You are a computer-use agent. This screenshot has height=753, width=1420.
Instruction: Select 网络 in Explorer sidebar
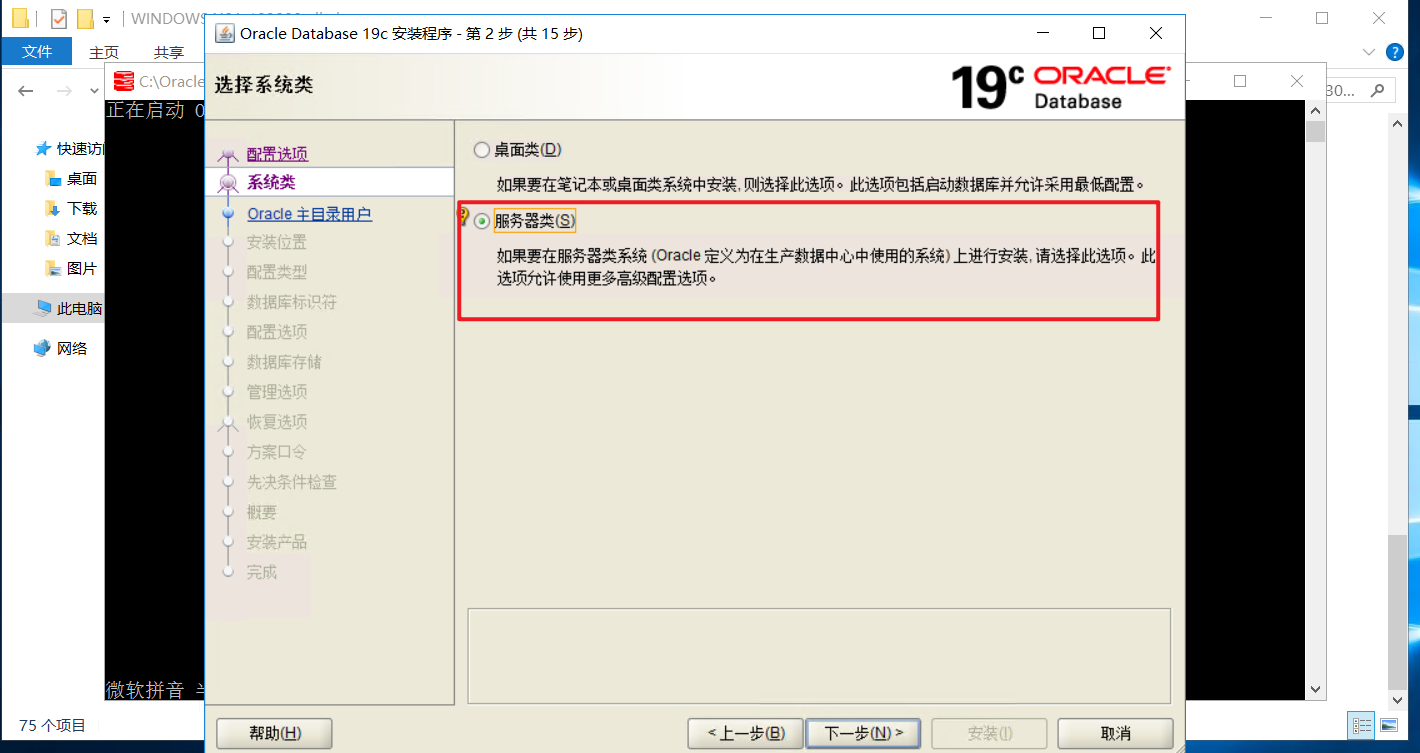pos(60,348)
